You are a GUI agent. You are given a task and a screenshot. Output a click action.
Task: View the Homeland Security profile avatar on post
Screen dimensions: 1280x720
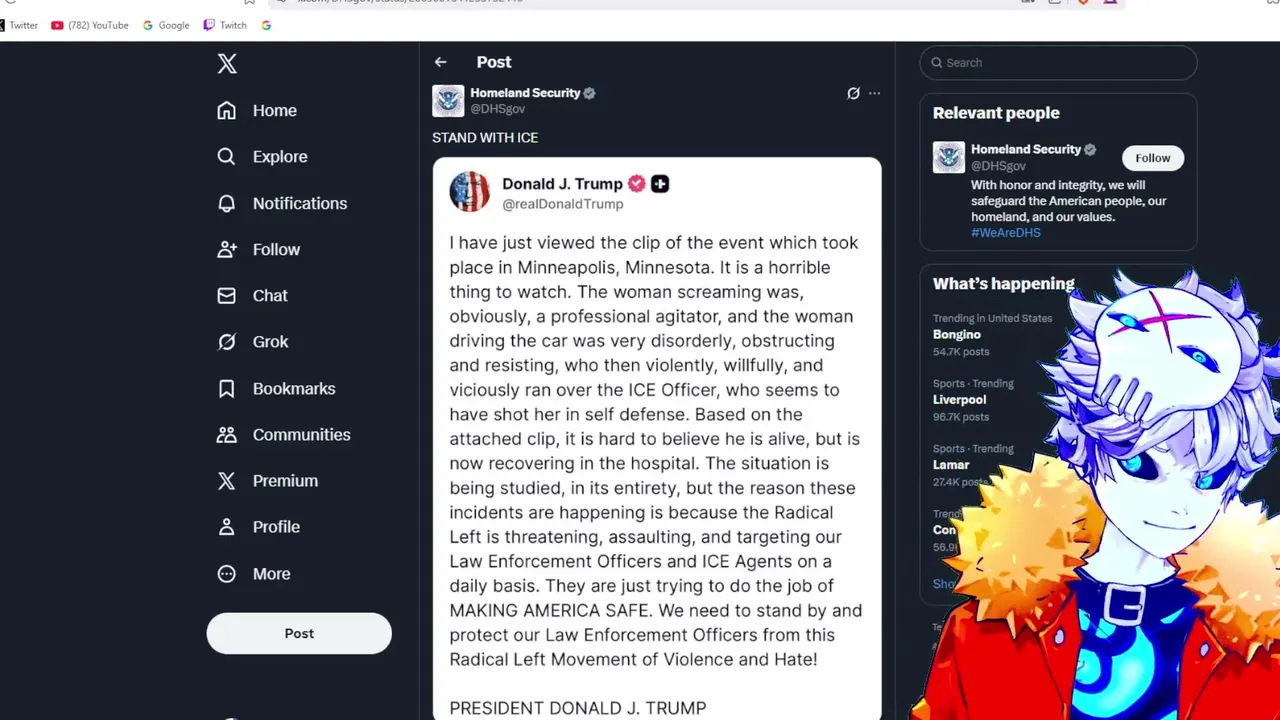pyautogui.click(x=448, y=100)
